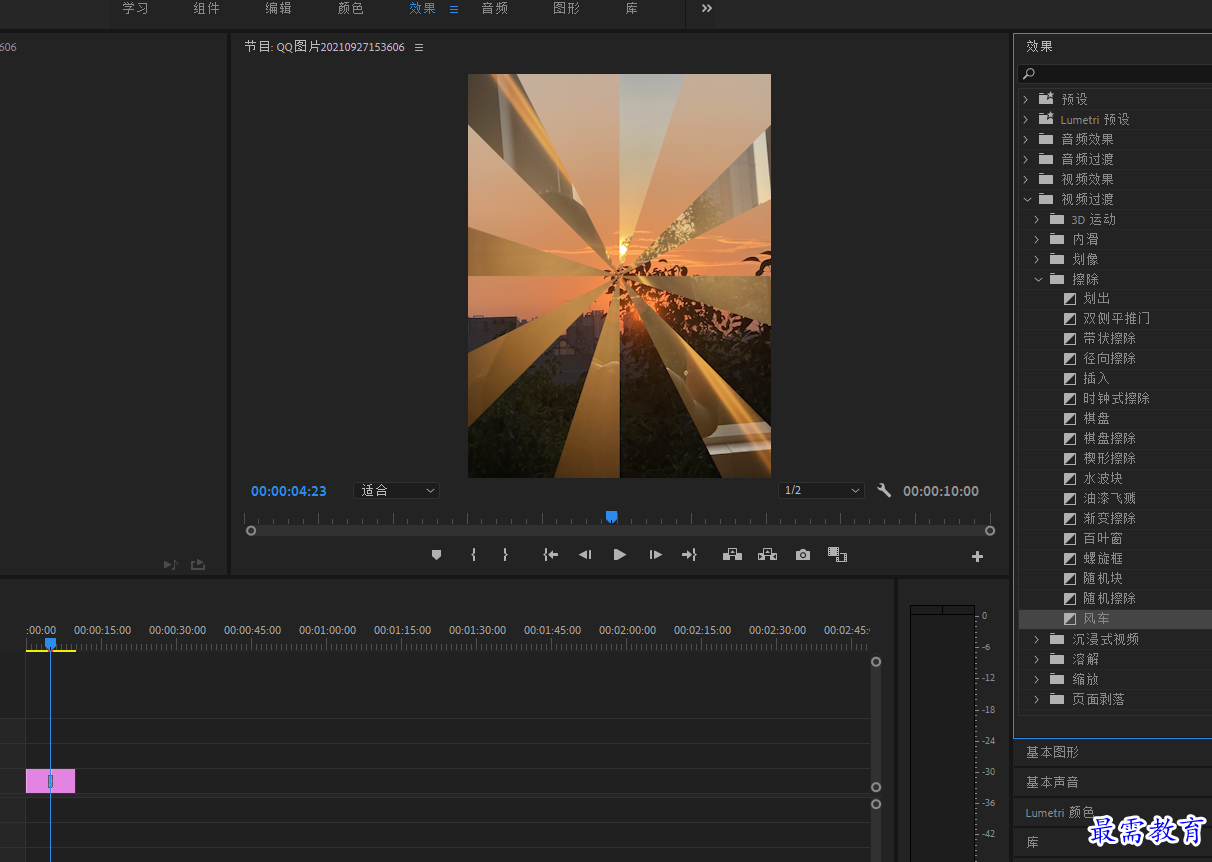Viewport: 1212px width, 862px height.
Task: Open the 基本声音 panel
Action: 1053,783
